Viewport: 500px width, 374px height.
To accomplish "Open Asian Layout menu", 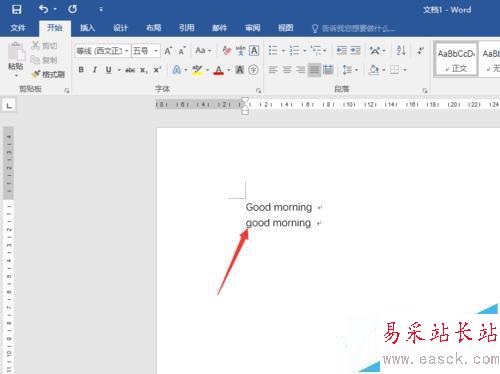I will (377, 51).
